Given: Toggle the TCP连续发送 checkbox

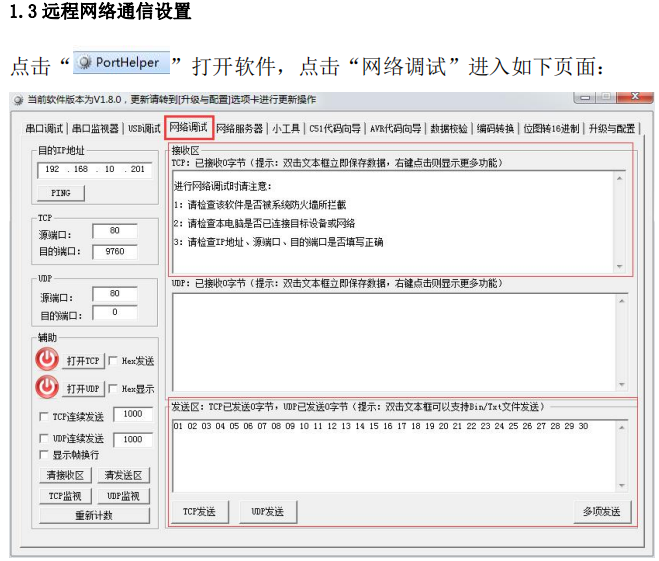Looking at the screenshot, I should tap(43, 416).
